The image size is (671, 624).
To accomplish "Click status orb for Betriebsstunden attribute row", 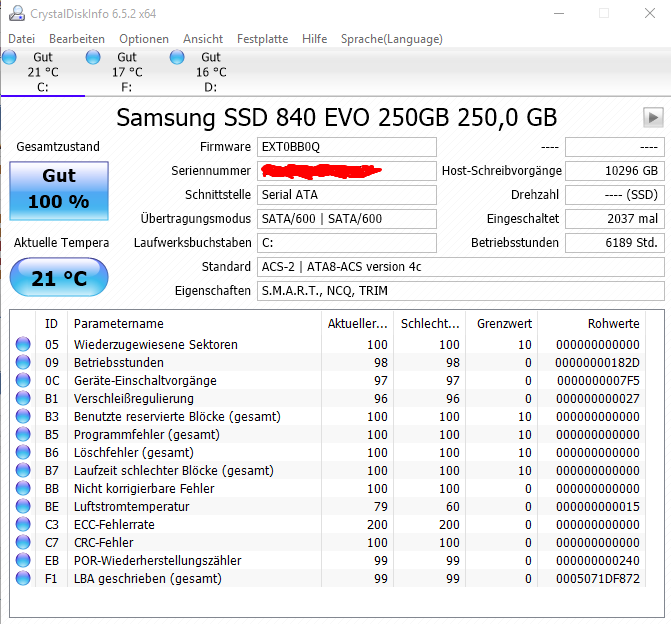I will click(x=23, y=362).
